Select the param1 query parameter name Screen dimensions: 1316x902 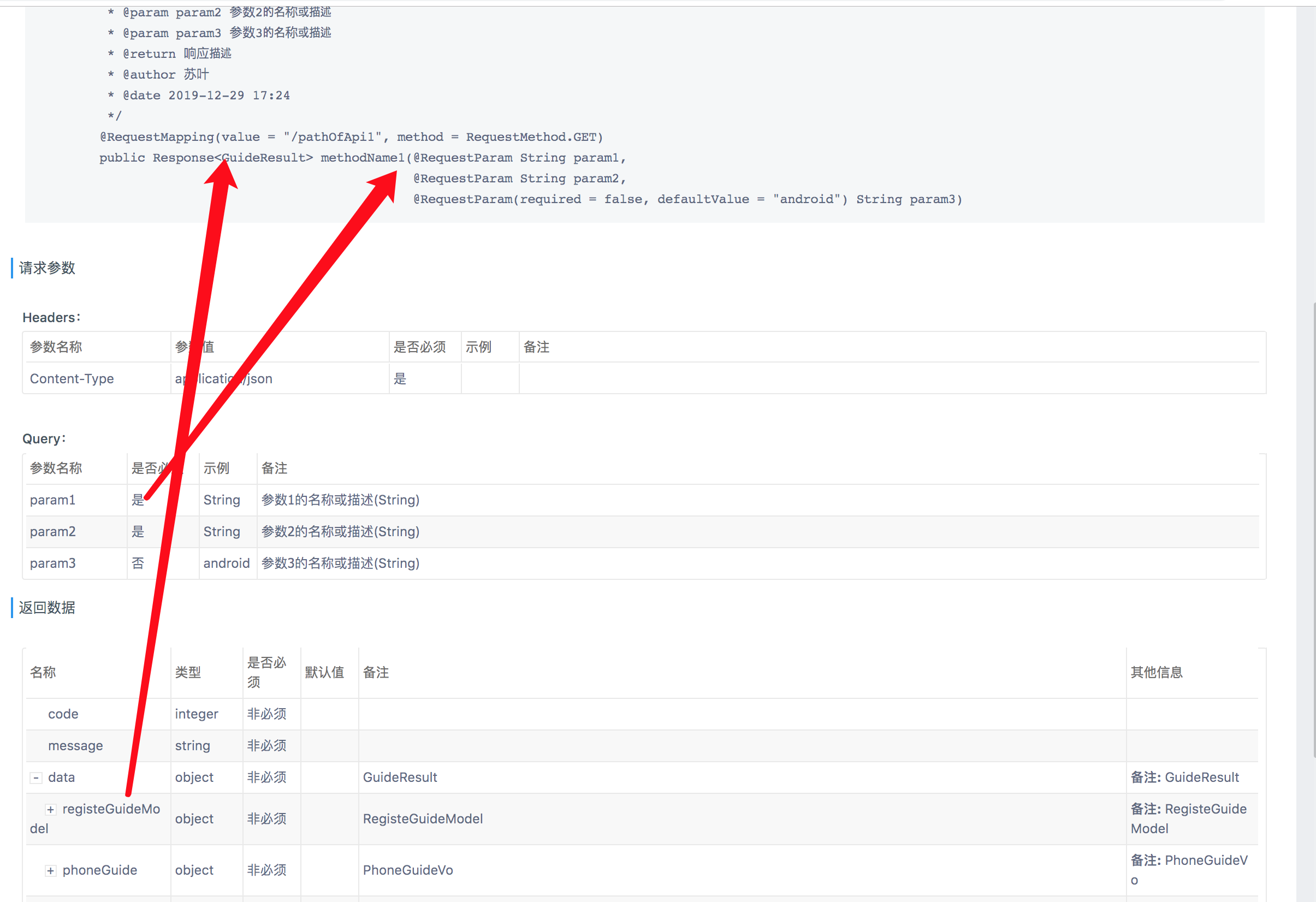[52, 500]
